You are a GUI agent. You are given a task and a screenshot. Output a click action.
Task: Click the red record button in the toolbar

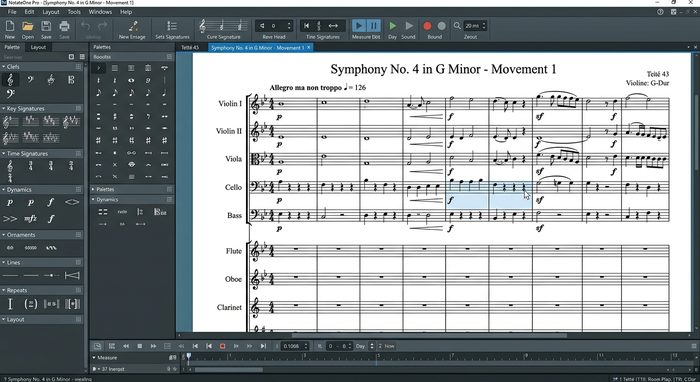tap(427, 26)
